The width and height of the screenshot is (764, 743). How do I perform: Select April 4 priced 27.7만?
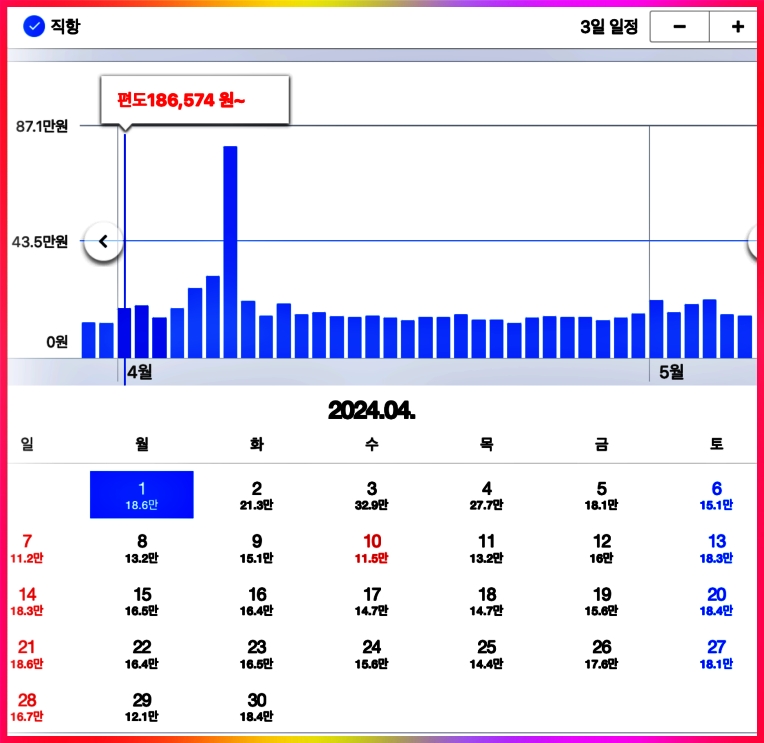click(x=487, y=495)
